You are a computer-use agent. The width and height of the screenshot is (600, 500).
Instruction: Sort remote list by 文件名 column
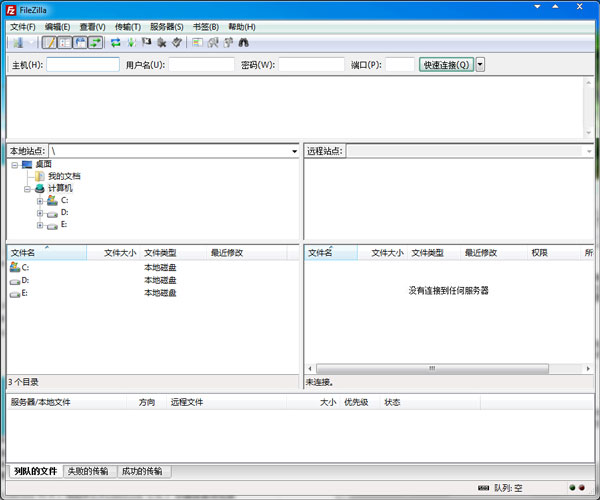(331, 252)
